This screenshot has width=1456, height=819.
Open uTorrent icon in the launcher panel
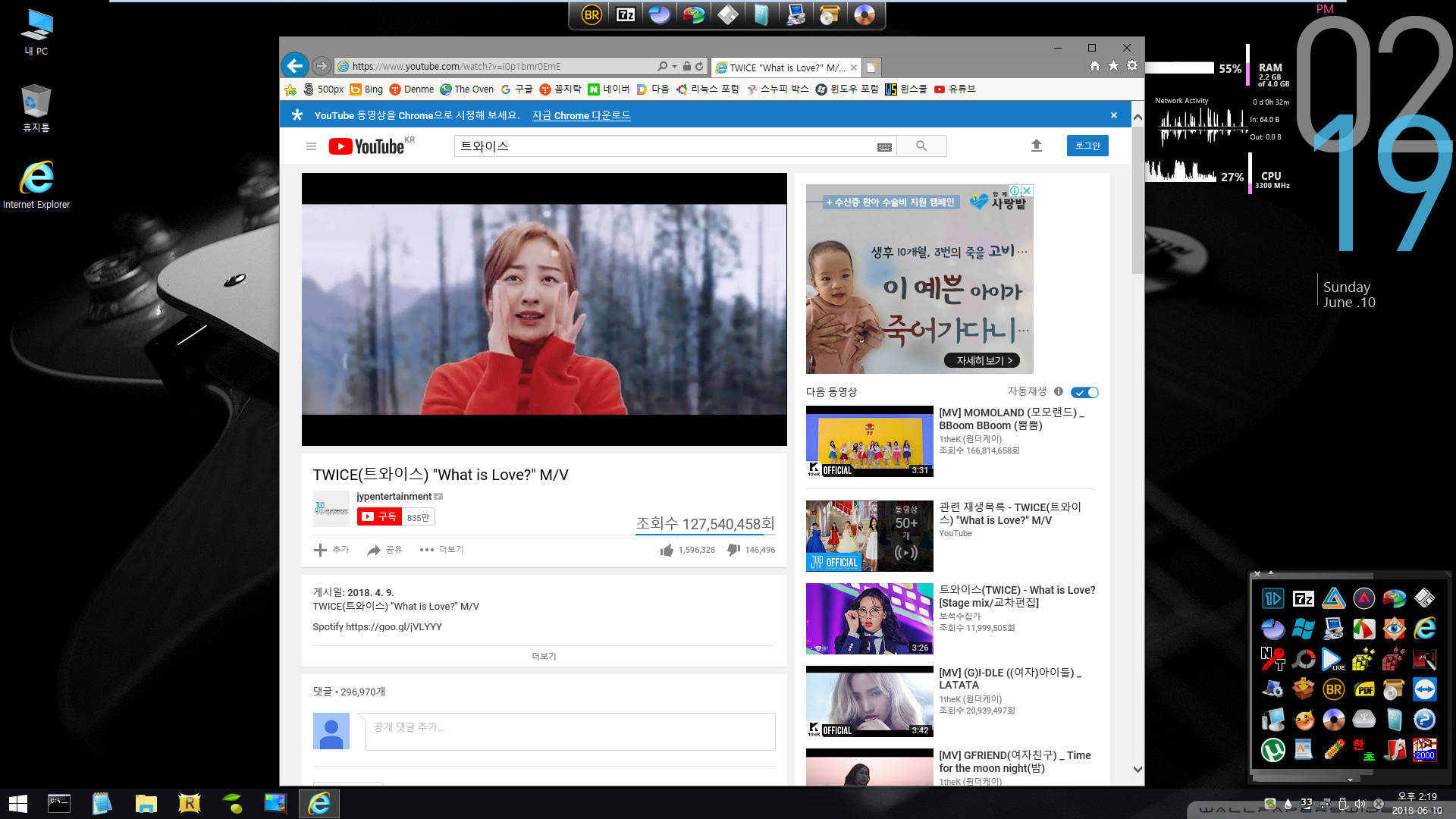coord(1272,750)
